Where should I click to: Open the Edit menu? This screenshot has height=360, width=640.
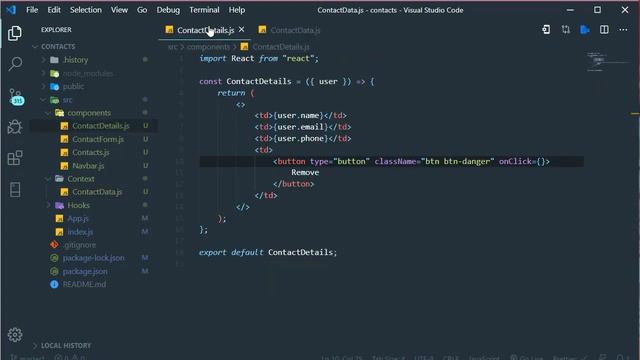(x=53, y=10)
